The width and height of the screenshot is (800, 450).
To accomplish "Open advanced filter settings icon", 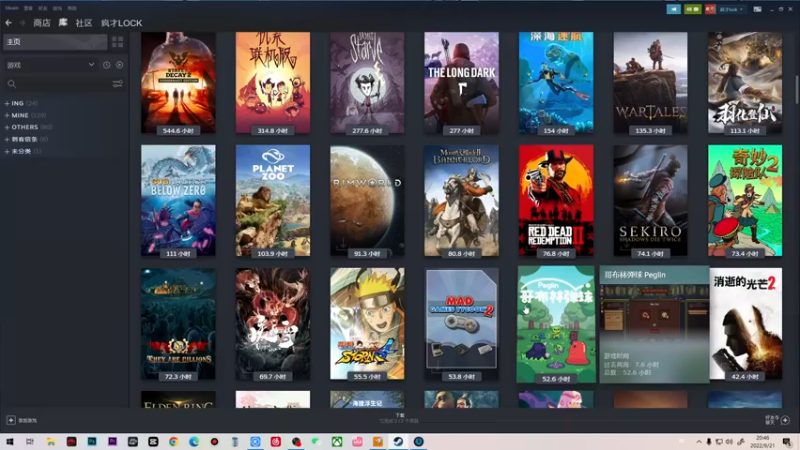I will pyautogui.click(x=117, y=84).
